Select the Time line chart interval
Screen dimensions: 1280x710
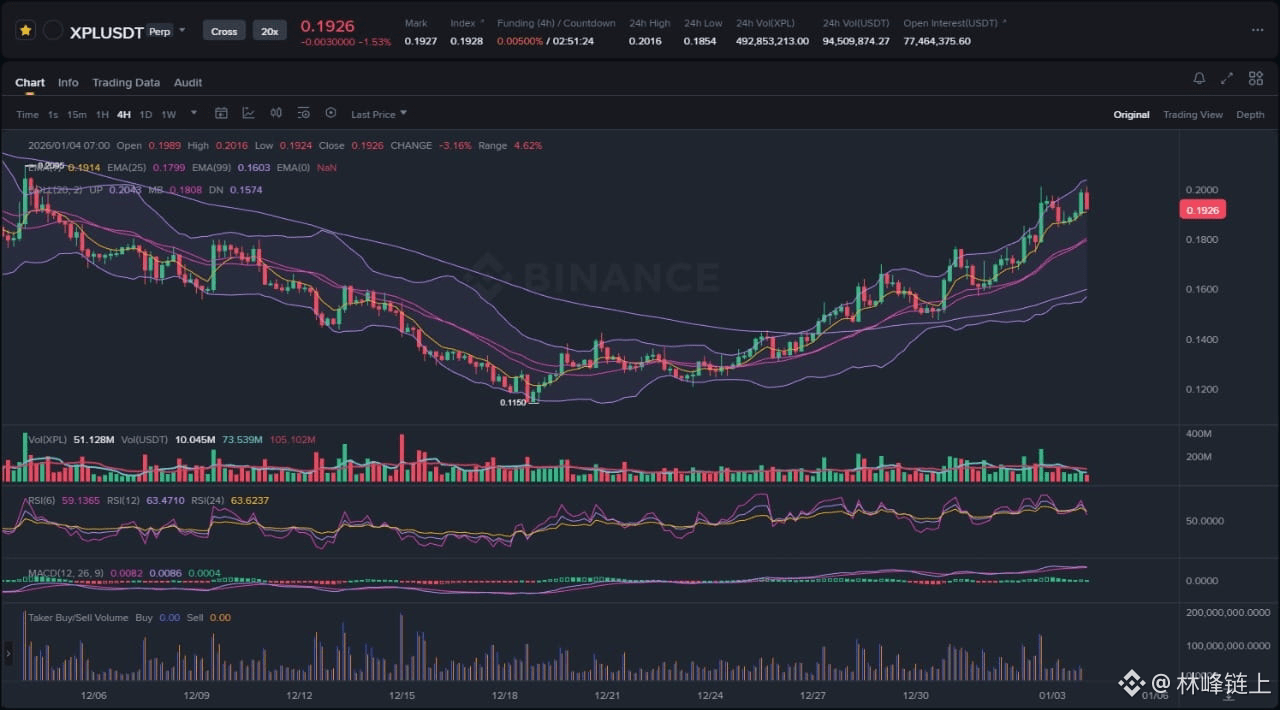(27, 115)
